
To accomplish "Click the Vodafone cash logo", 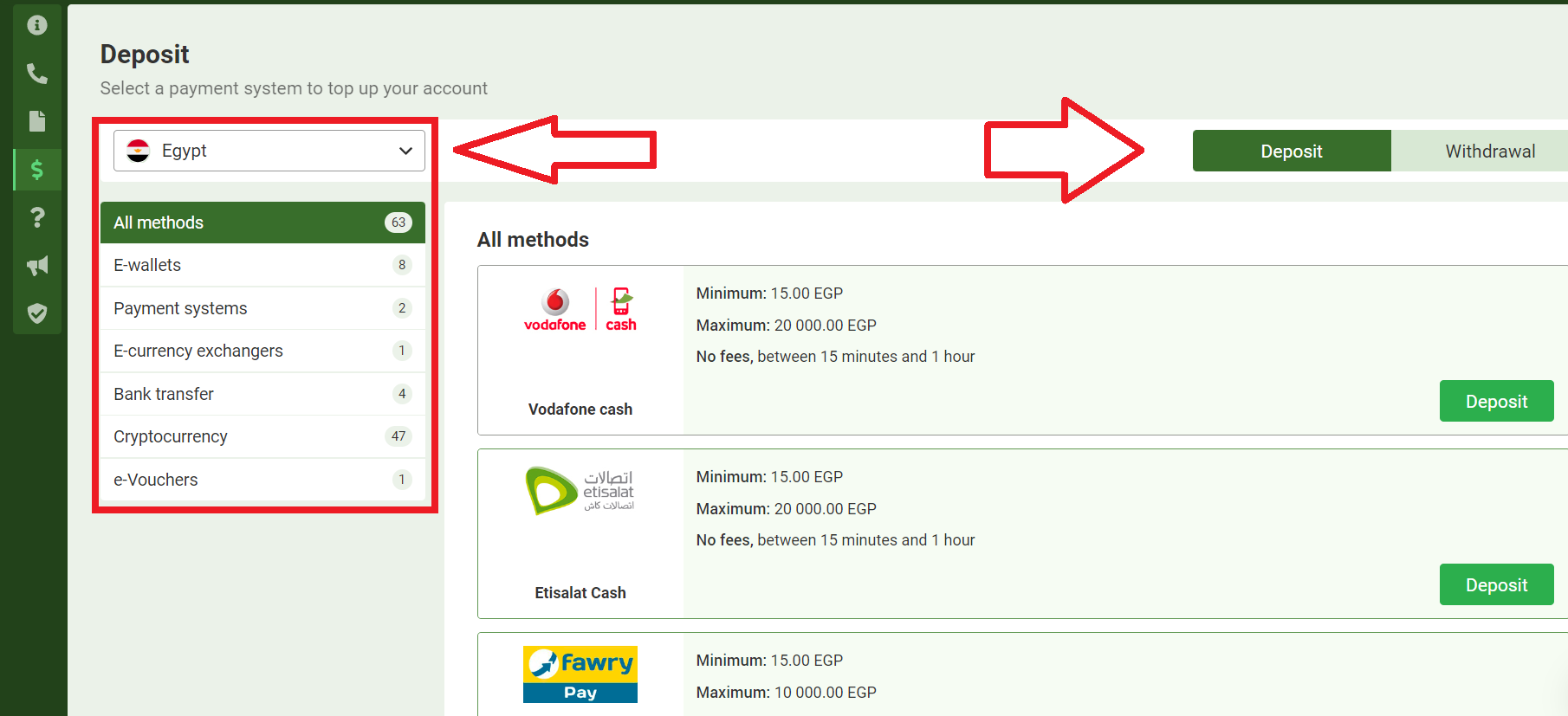I will click(580, 310).
